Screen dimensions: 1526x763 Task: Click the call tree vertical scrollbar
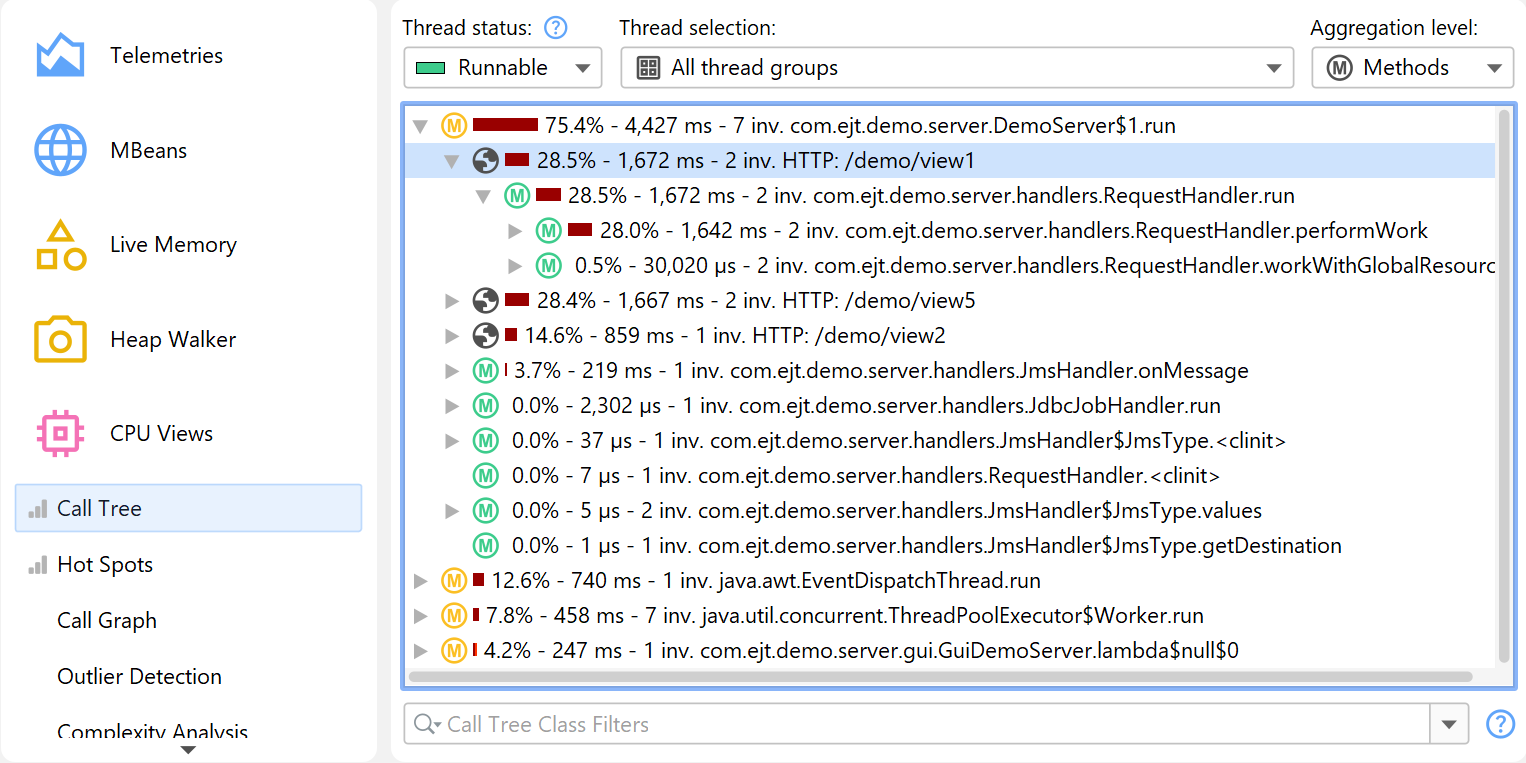[1503, 385]
